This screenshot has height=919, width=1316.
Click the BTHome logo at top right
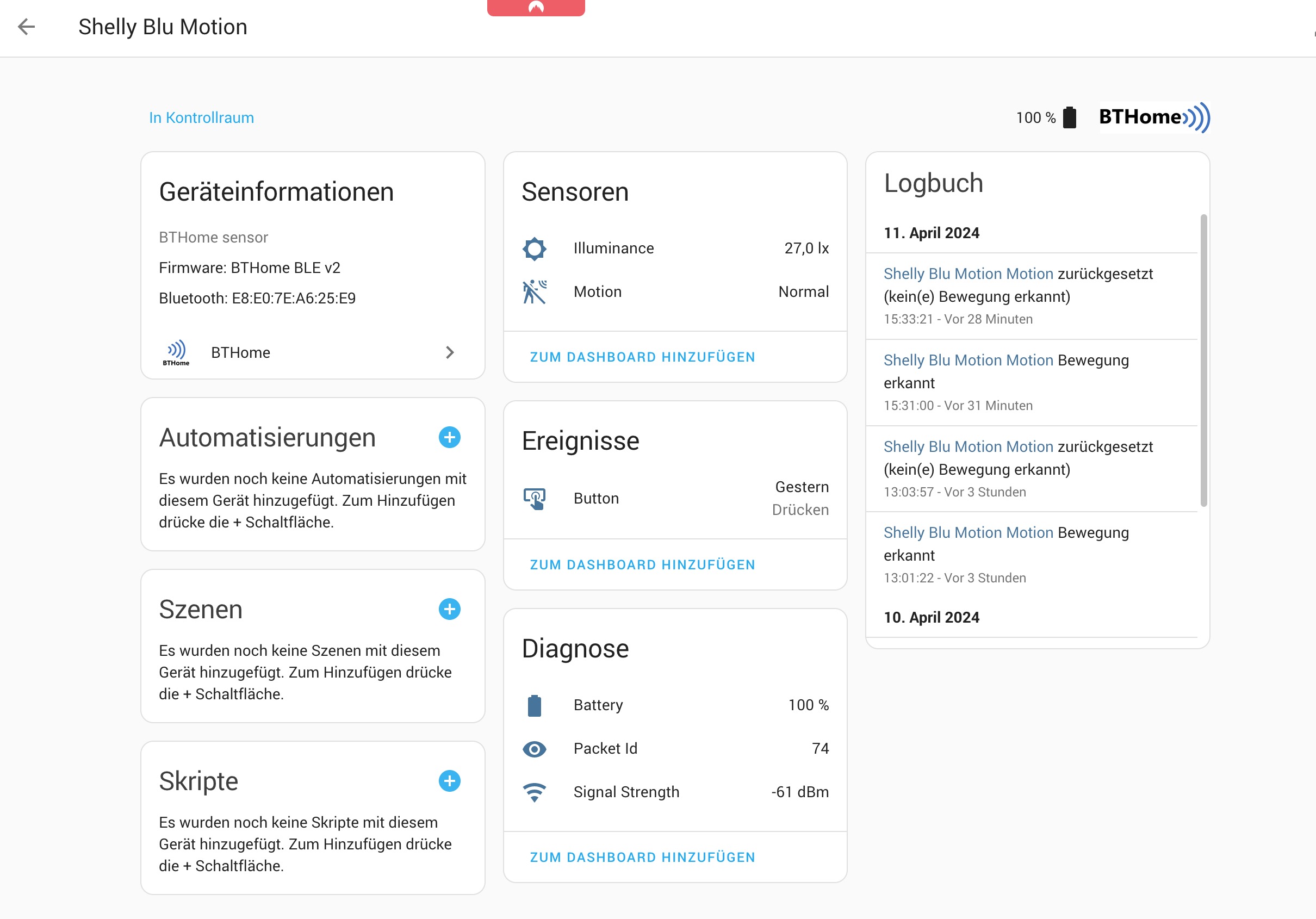(x=1154, y=117)
